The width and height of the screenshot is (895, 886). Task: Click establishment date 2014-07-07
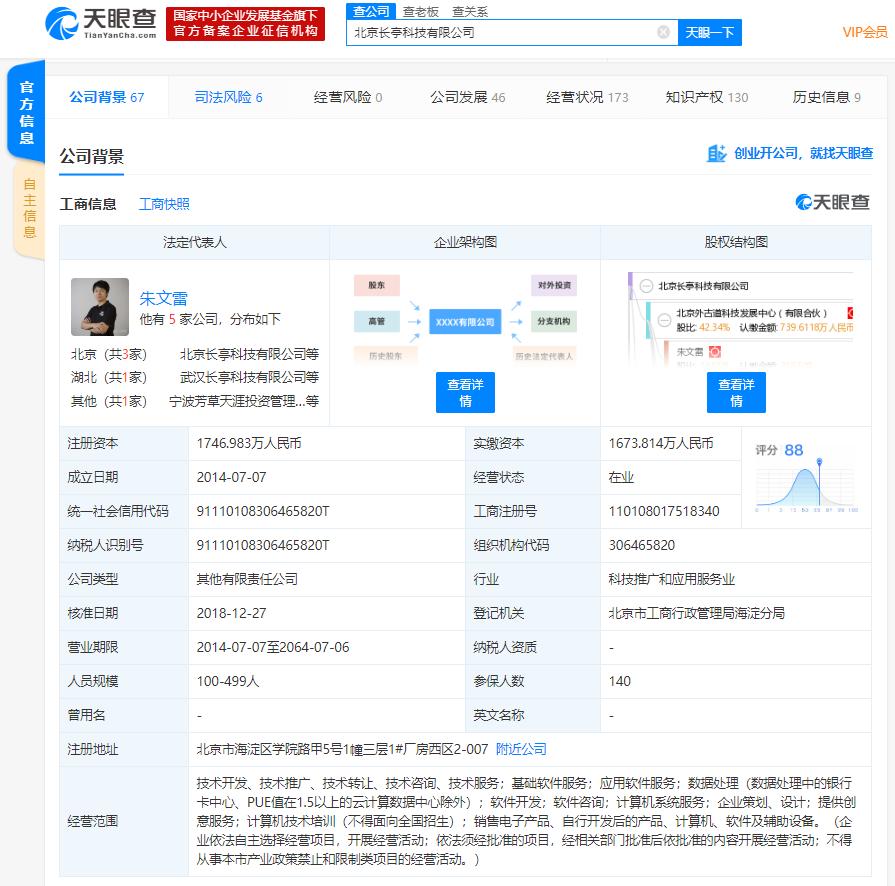[x=231, y=477]
